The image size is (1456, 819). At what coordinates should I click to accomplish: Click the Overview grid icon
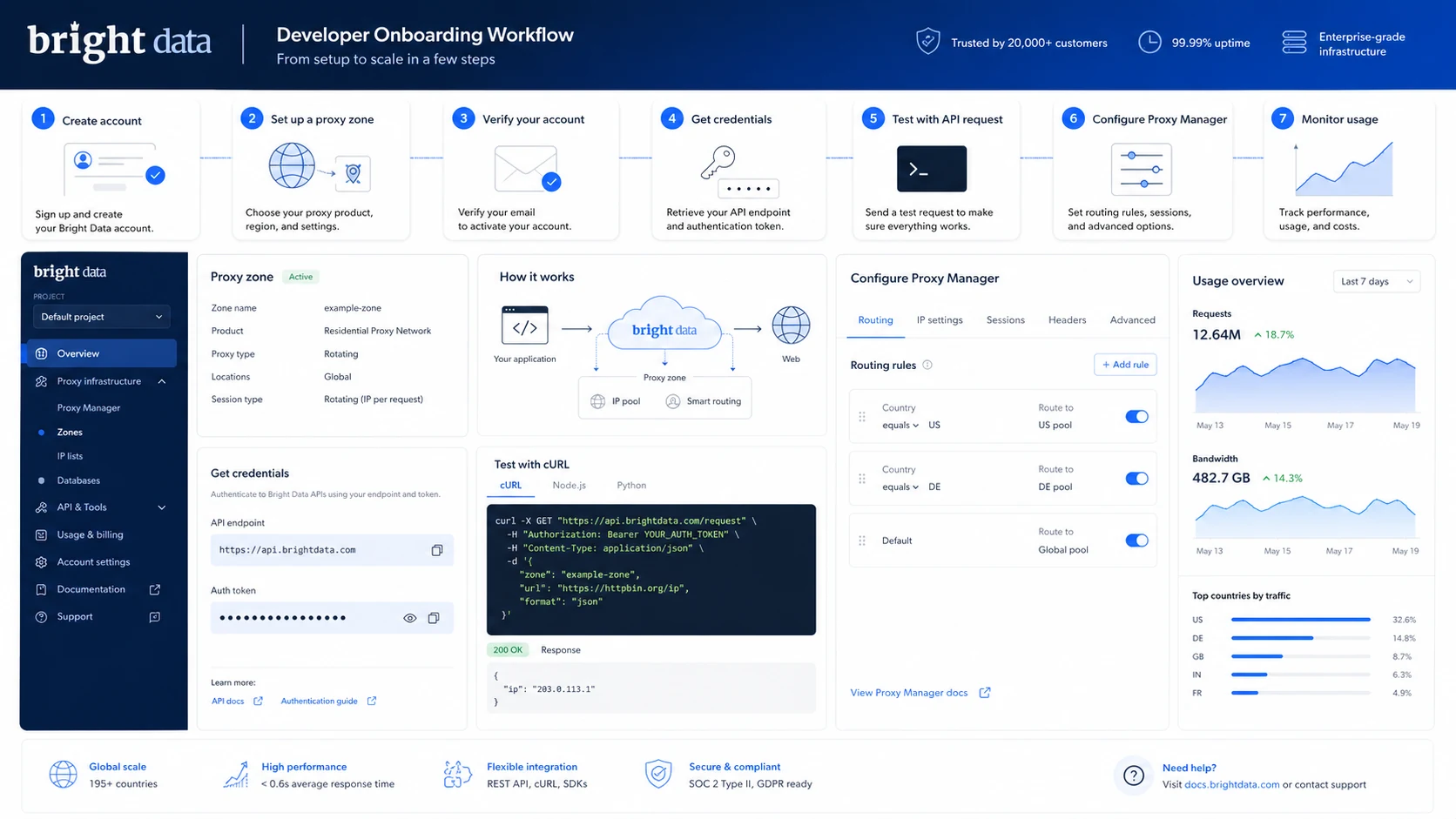tap(41, 353)
